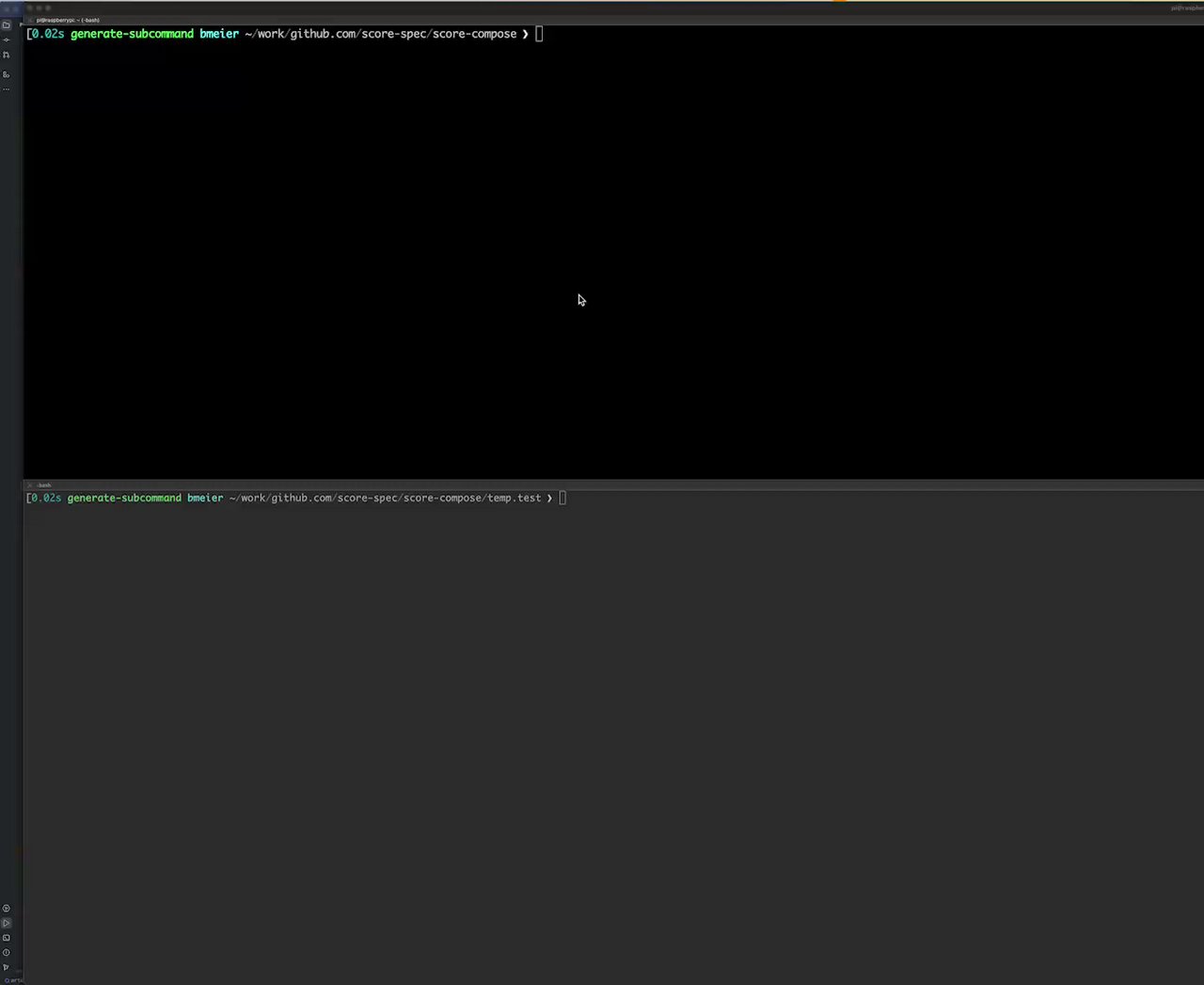
Task: Click bmeier username in top terminal prompt
Action: coord(219,34)
